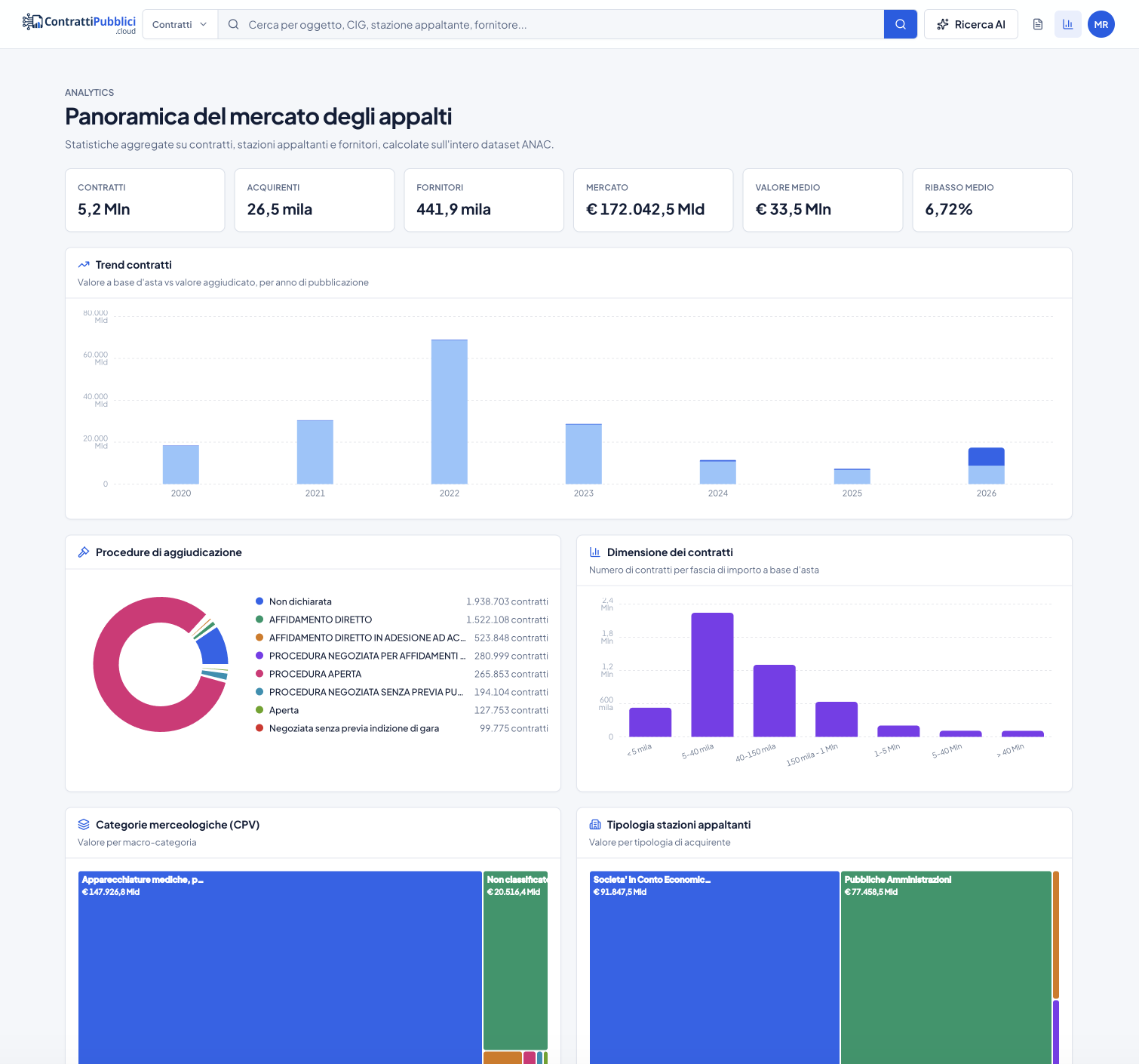Click the 5-40 mila contract size bar
The width and height of the screenshot is (1139, 1064).
[712, 675]
